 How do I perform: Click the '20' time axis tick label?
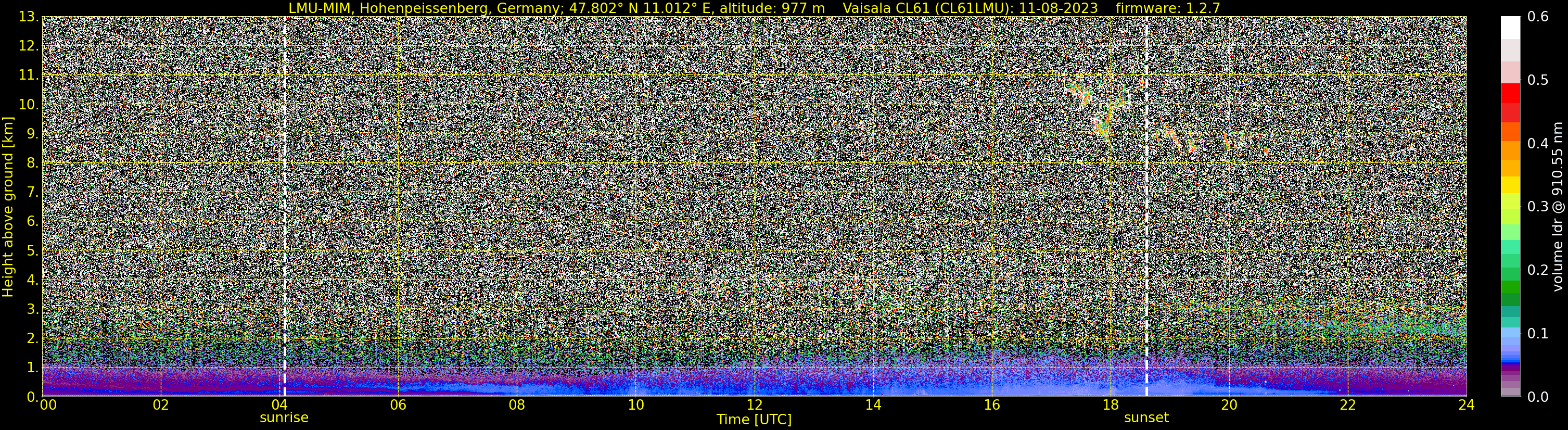coord(1229,405)
